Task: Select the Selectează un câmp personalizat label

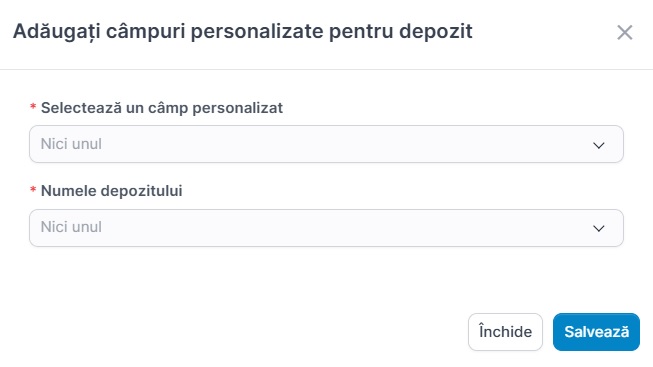Action: pos(162,108)
